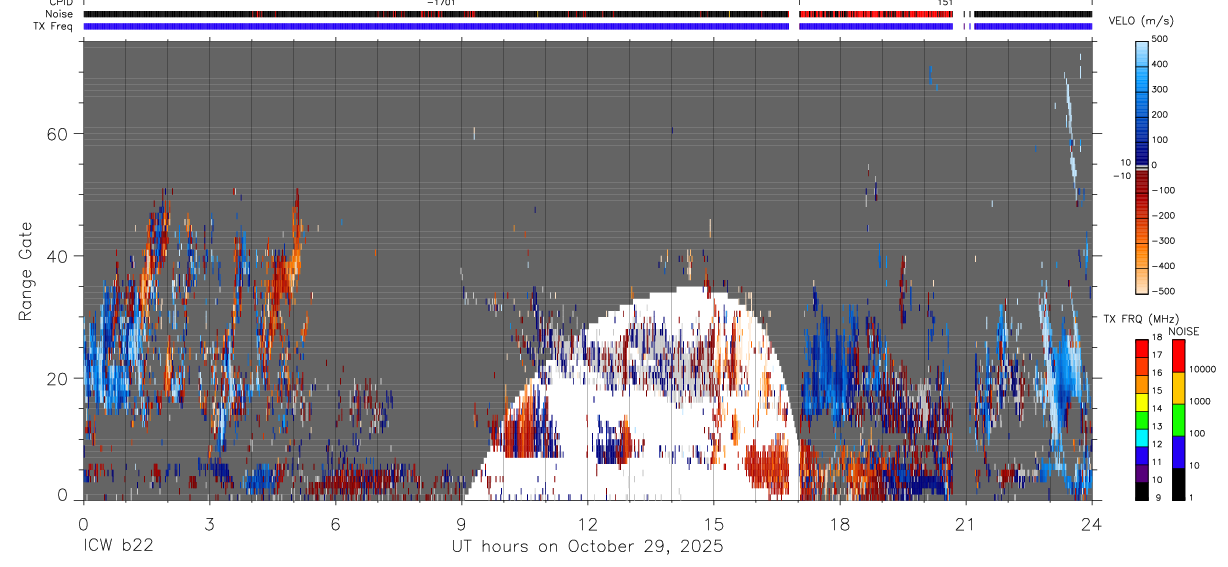Click the '500' label on velocity colorbar
Image resolution: width=1228 pixels, height=567 pixels.
point(1161,39)
